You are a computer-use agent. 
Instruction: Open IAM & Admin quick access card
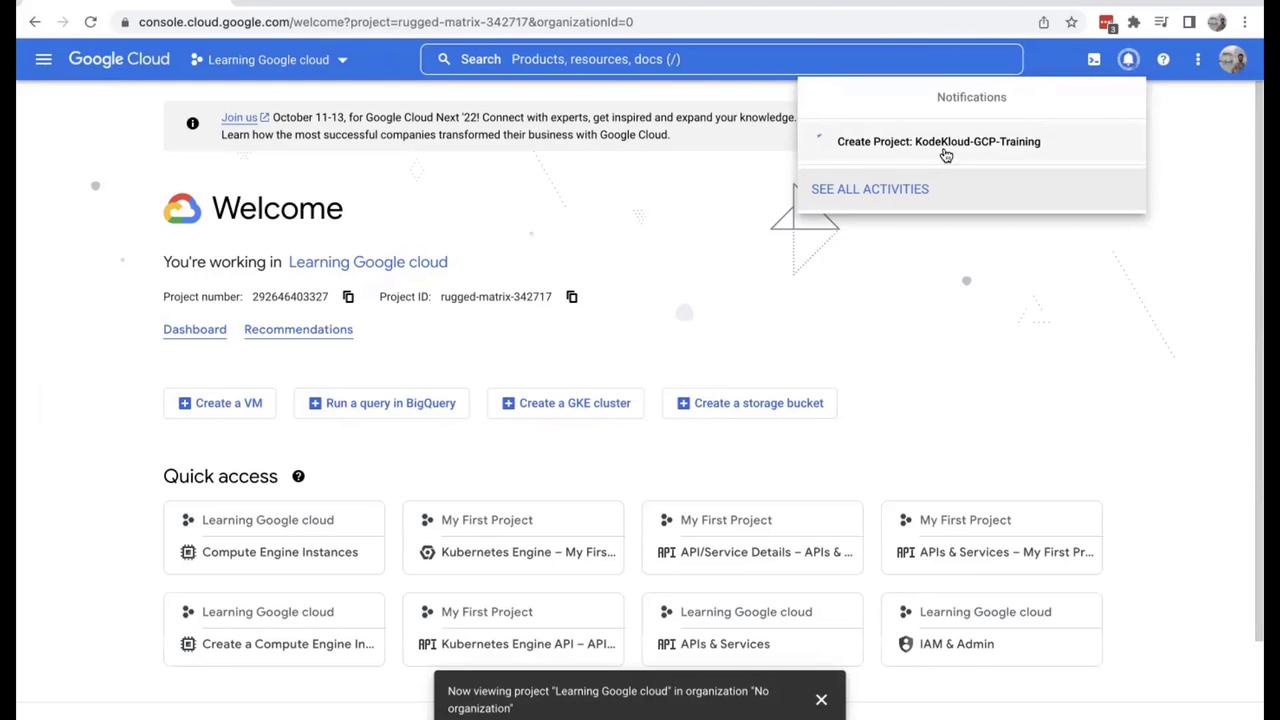tap(991, 629)
